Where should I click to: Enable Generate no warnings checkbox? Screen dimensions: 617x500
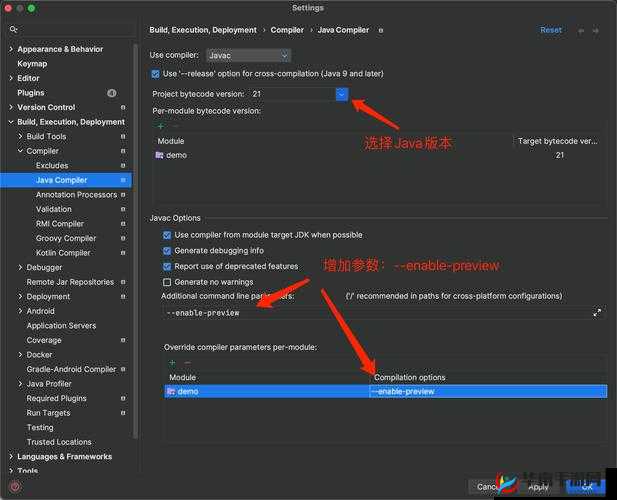click(167, 282)
